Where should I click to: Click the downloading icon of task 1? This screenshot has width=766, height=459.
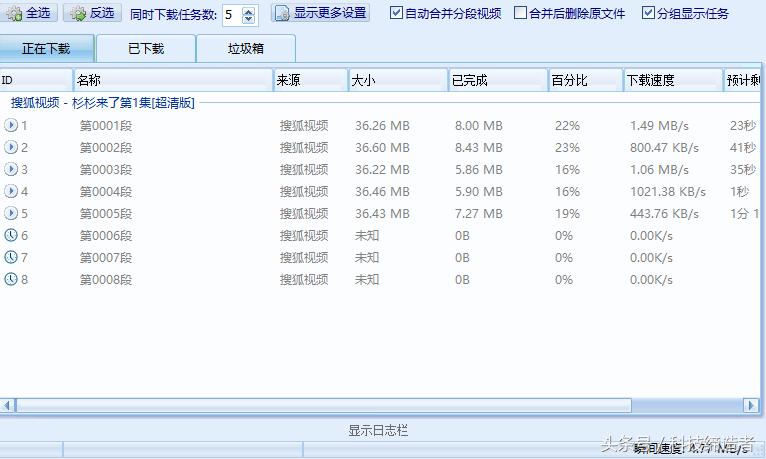click(x=11, y=125)
